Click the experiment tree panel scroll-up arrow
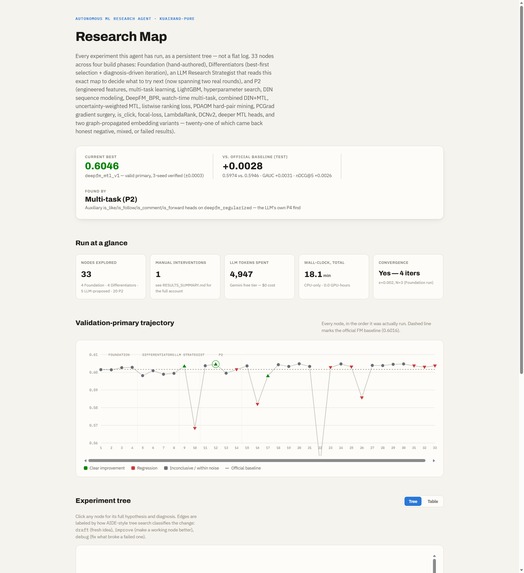 click(x=434, y=556)
